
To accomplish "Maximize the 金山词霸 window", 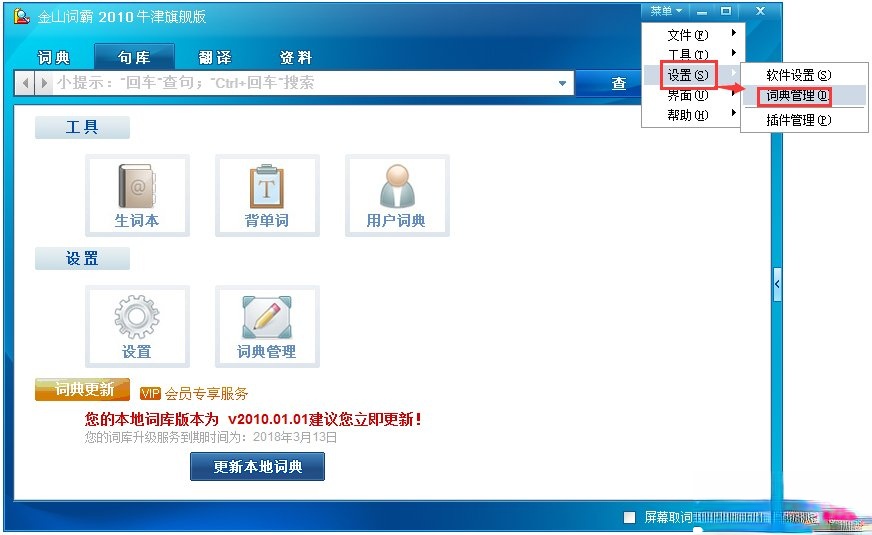I will pos(726,11).
